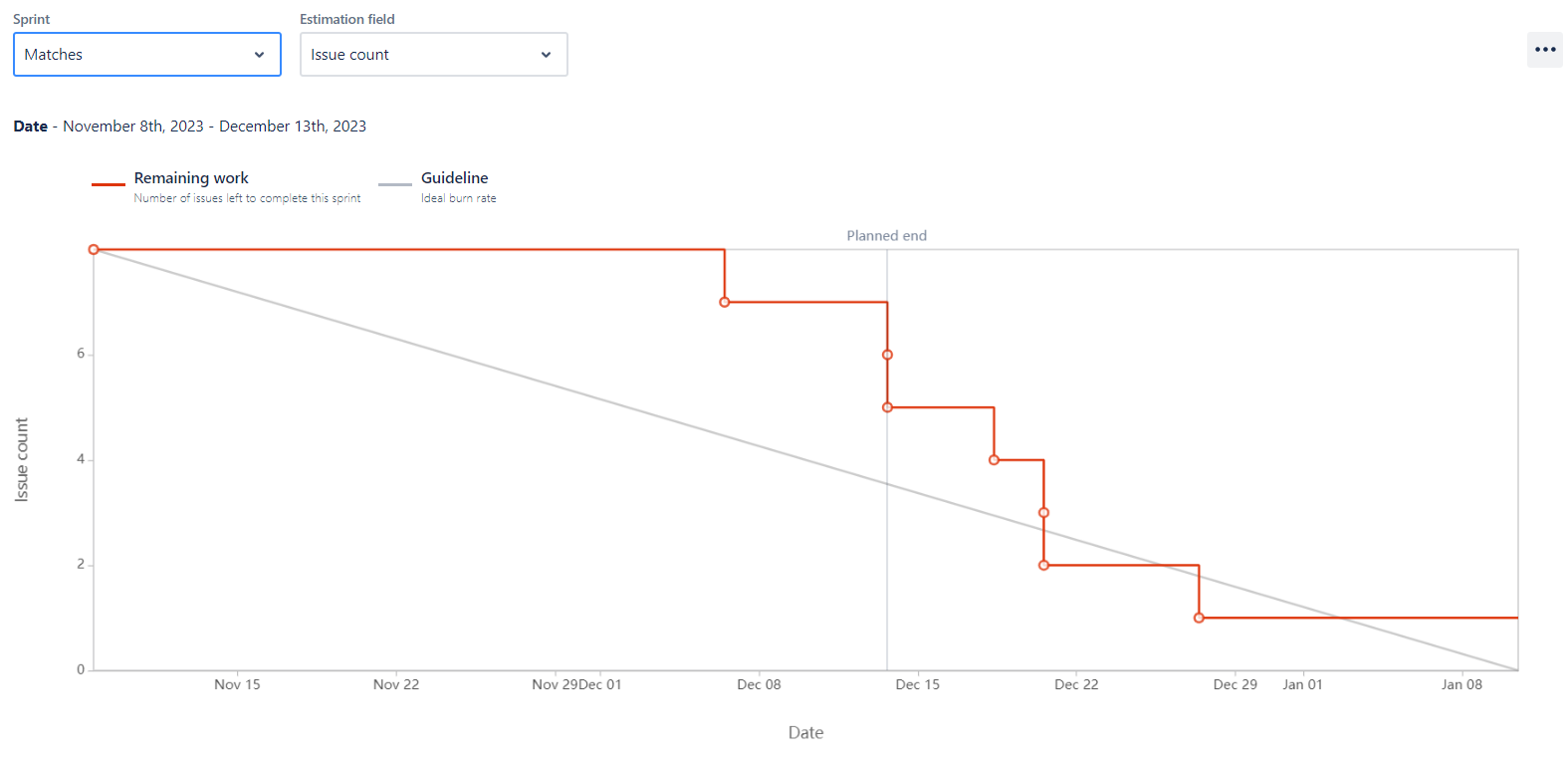Click the Estimation field dropdown chevron
Viewport: 1568px width, 764px height.
point(546,55)
